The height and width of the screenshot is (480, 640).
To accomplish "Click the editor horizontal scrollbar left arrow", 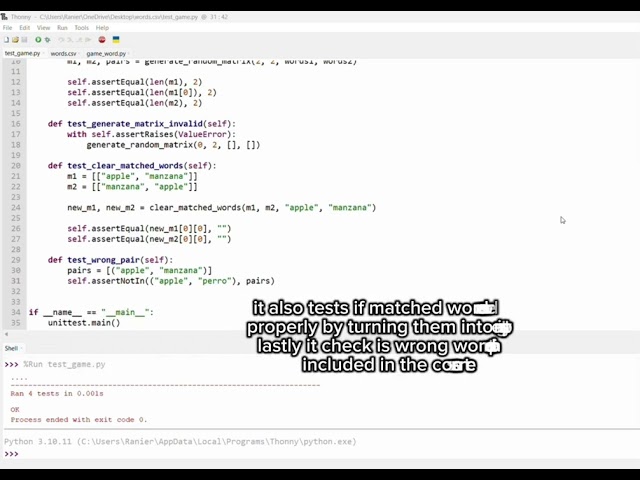I will (x=6, y=334).
